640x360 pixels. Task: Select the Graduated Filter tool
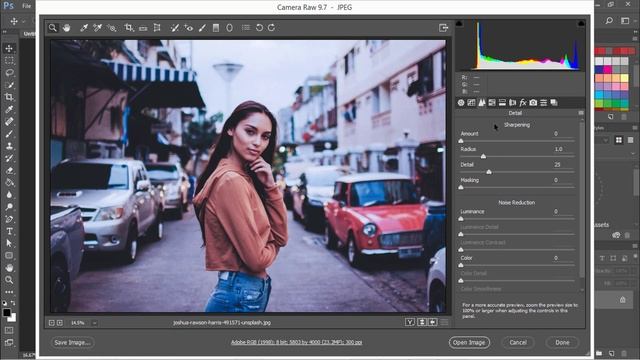click(x=216, y=28)
